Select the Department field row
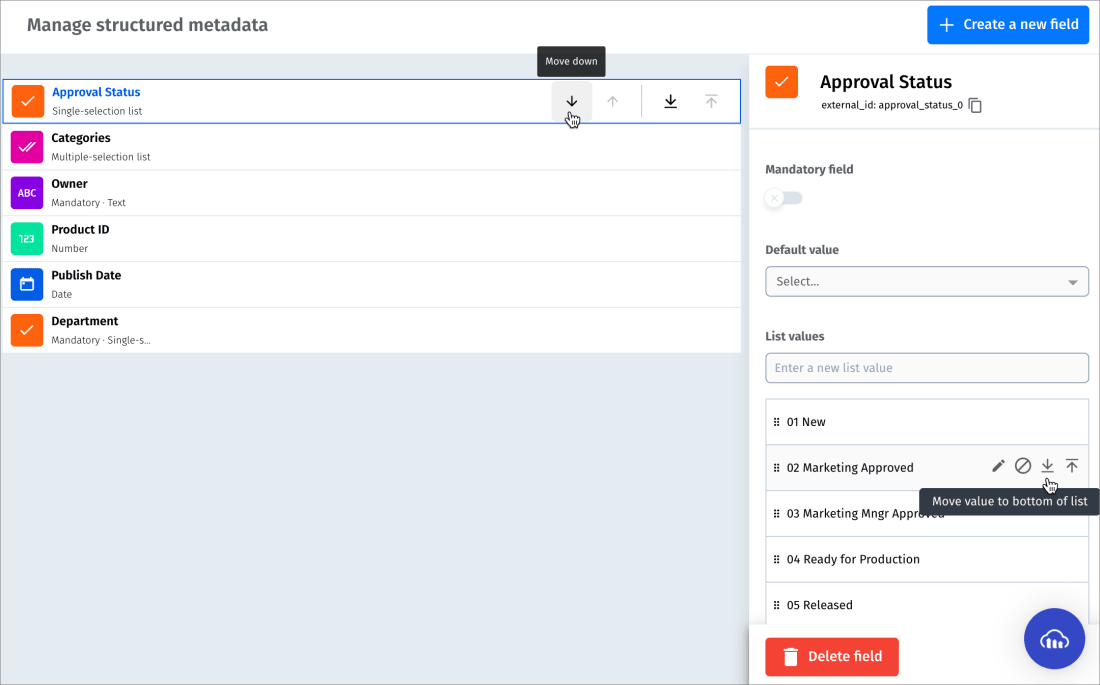Image resolution: width=1100 pixels, height=685 pixels. coord(372,330)
